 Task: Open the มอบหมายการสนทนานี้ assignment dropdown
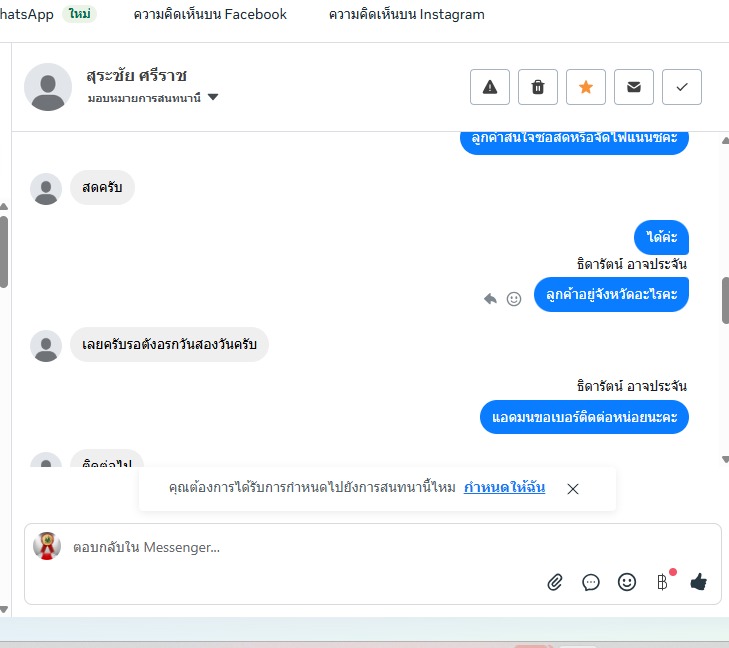(152, 98)
